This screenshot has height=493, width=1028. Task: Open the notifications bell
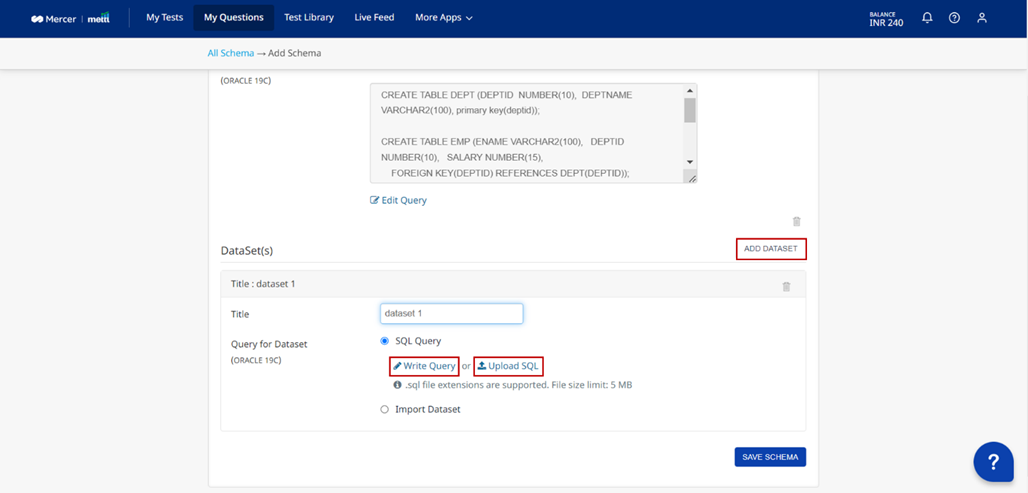[x=927, y=18]
